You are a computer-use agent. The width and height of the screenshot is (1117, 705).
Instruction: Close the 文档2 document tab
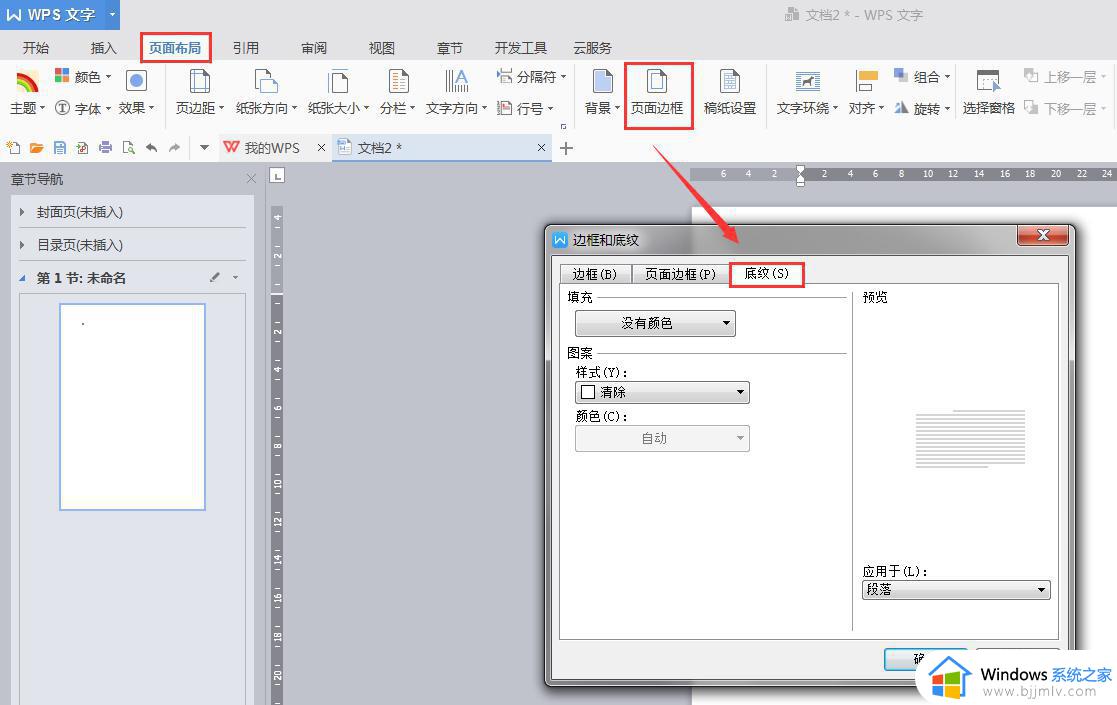pyautogui.click(x=541, y=147)
